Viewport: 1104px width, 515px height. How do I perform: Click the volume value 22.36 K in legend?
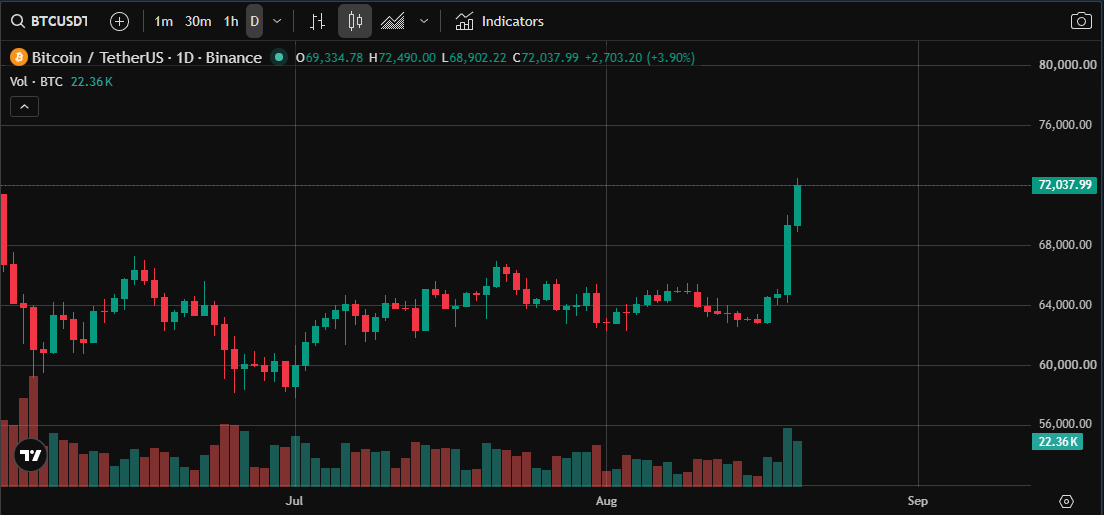pos(92,82)
